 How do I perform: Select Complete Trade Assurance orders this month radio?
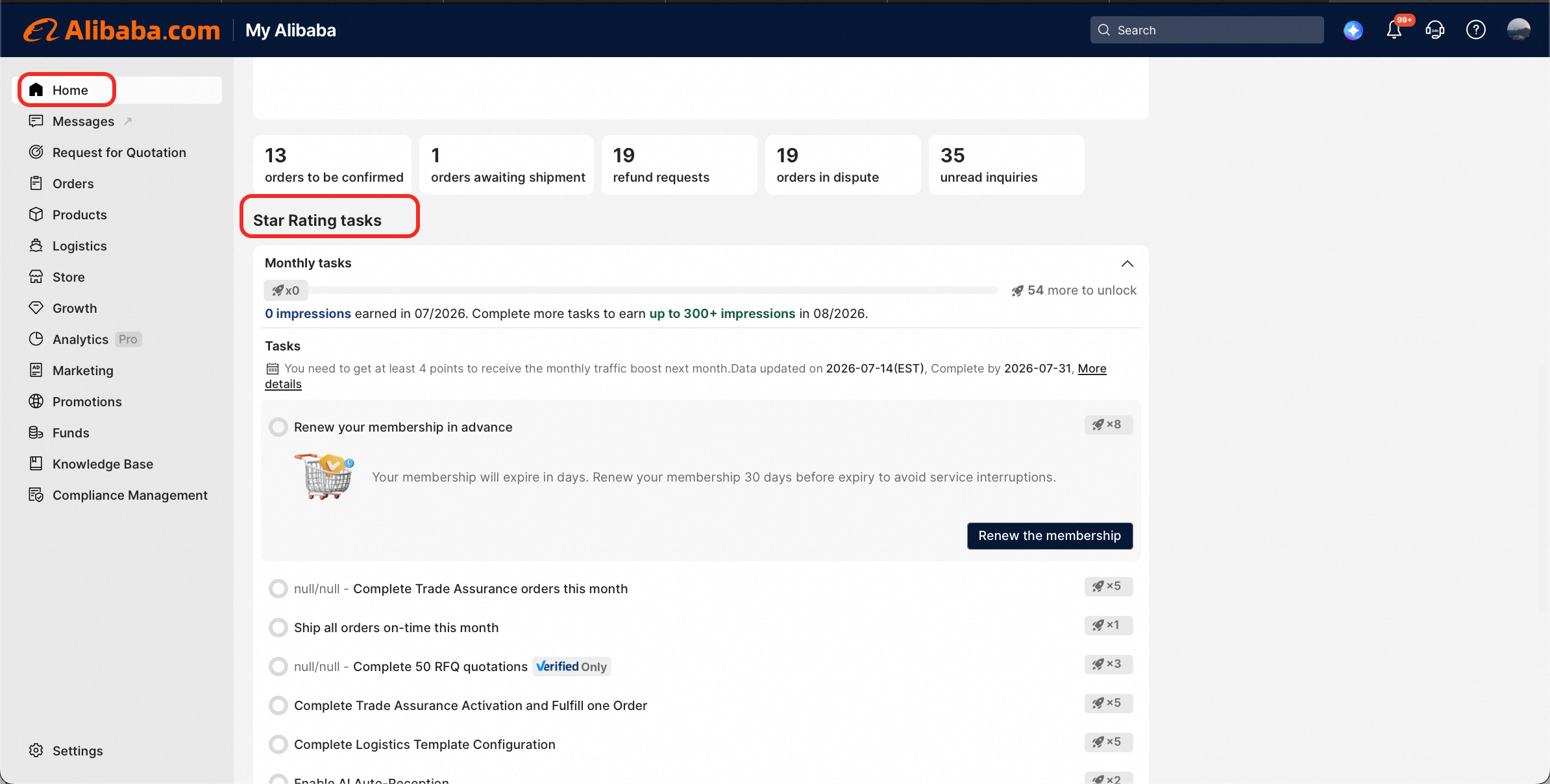coord(278,589)
